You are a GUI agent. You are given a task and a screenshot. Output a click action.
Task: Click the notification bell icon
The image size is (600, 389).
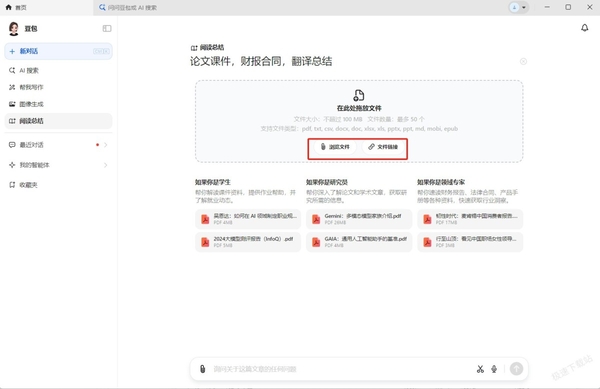(x=585, y=28)
